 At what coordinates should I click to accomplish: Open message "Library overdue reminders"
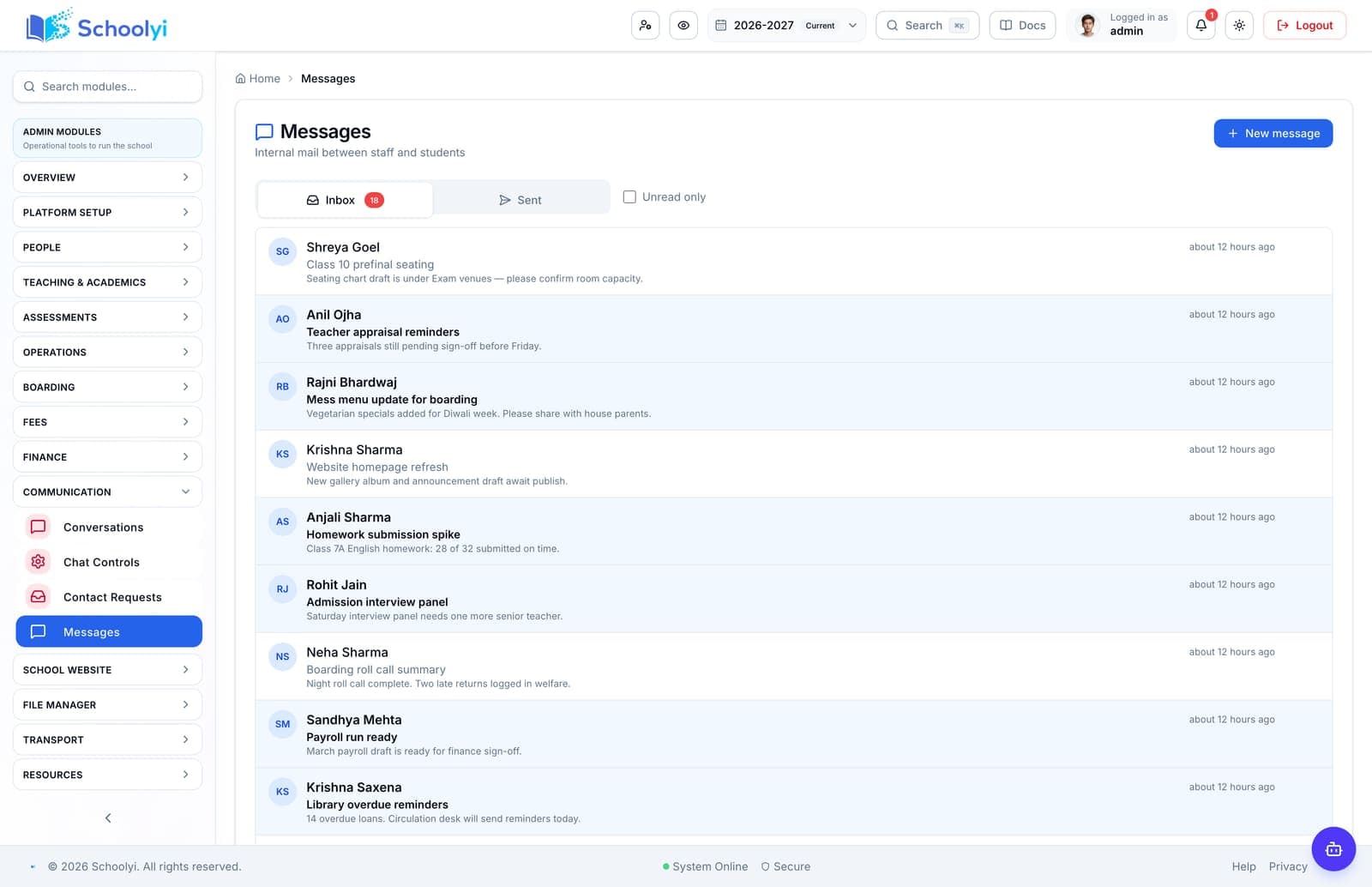(x=793, y=802)
